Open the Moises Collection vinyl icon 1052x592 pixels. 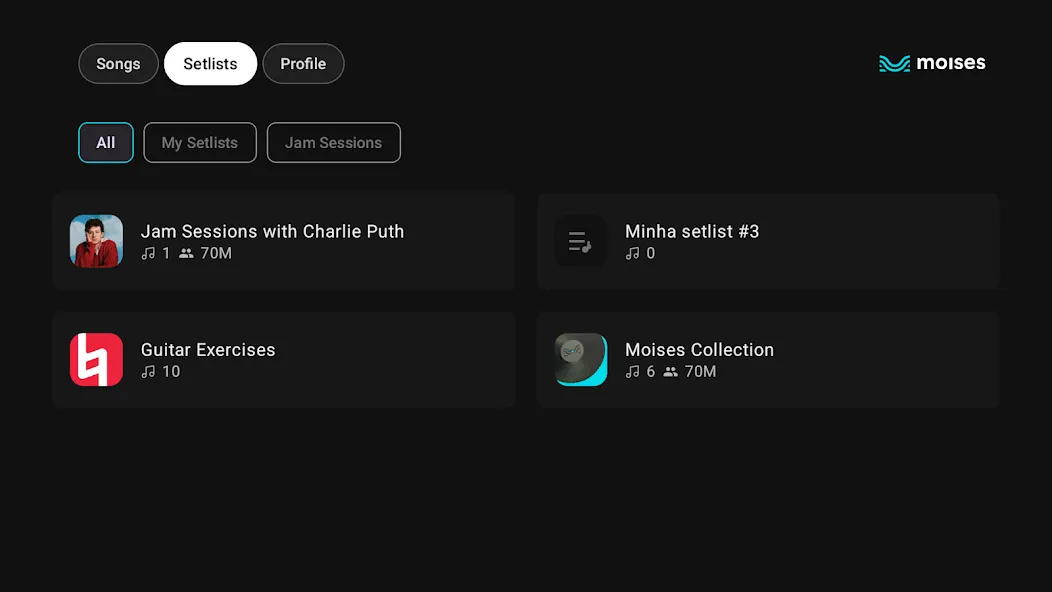pyautogui.click(x=580, y=360)
